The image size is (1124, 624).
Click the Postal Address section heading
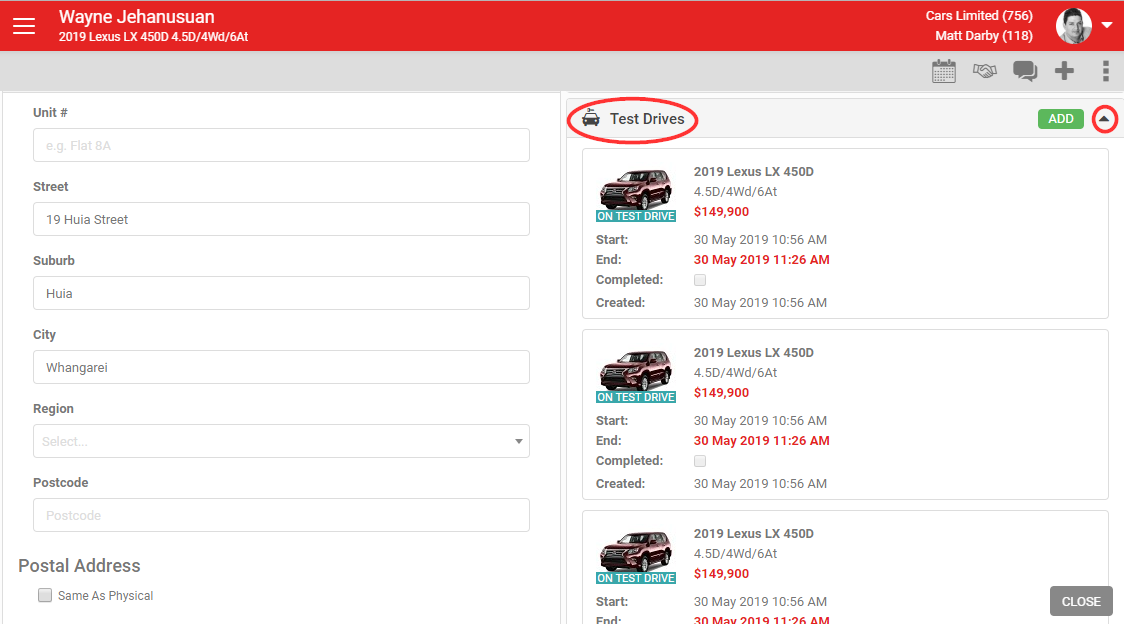[79, 565]
